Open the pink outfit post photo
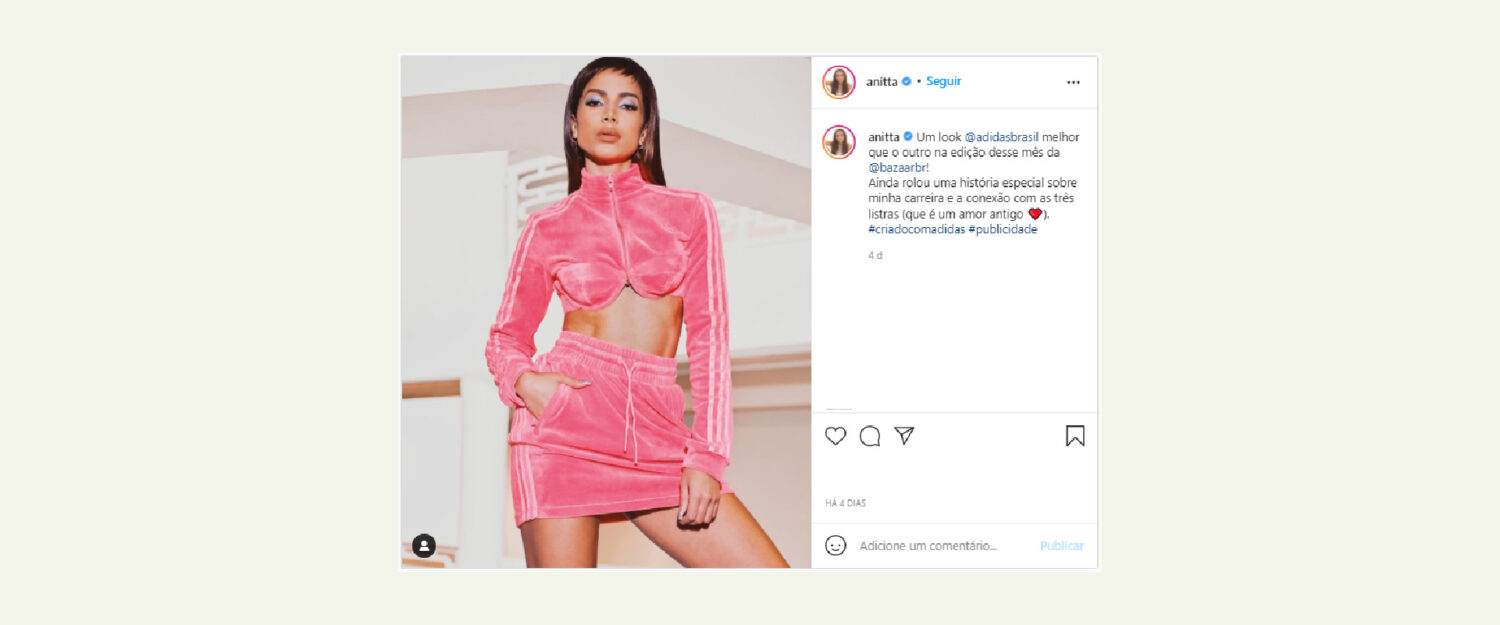 click(606, 311)
